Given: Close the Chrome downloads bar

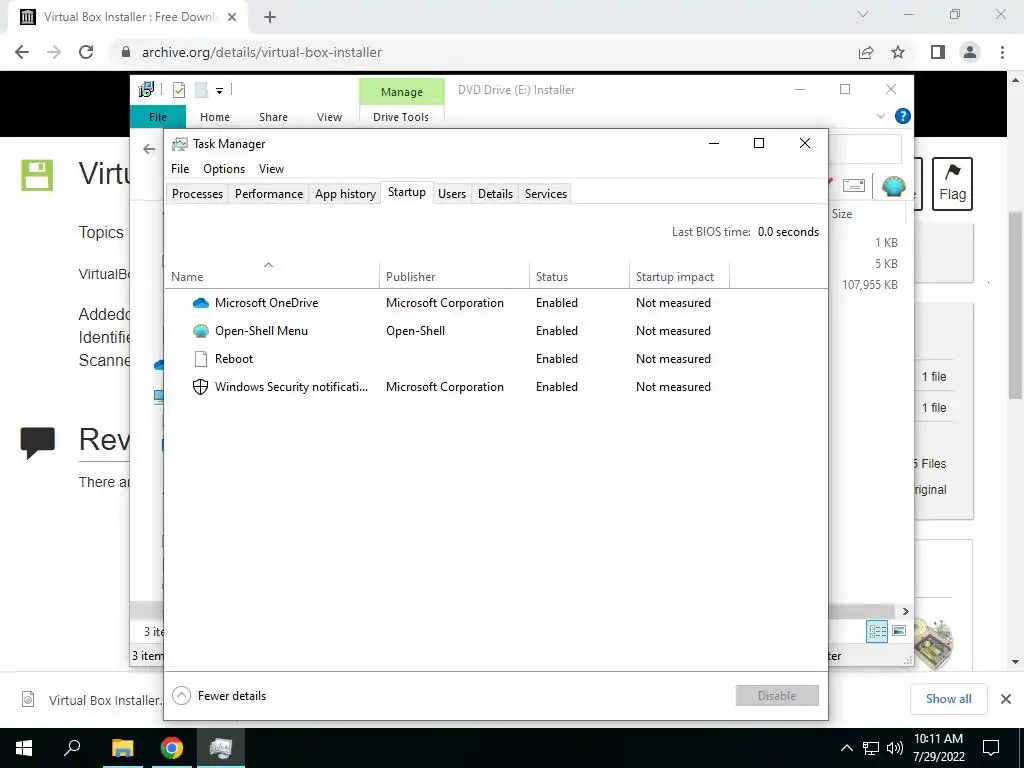Looking at the screenshot, I should pyautogui.click(x=1006, y=699).
